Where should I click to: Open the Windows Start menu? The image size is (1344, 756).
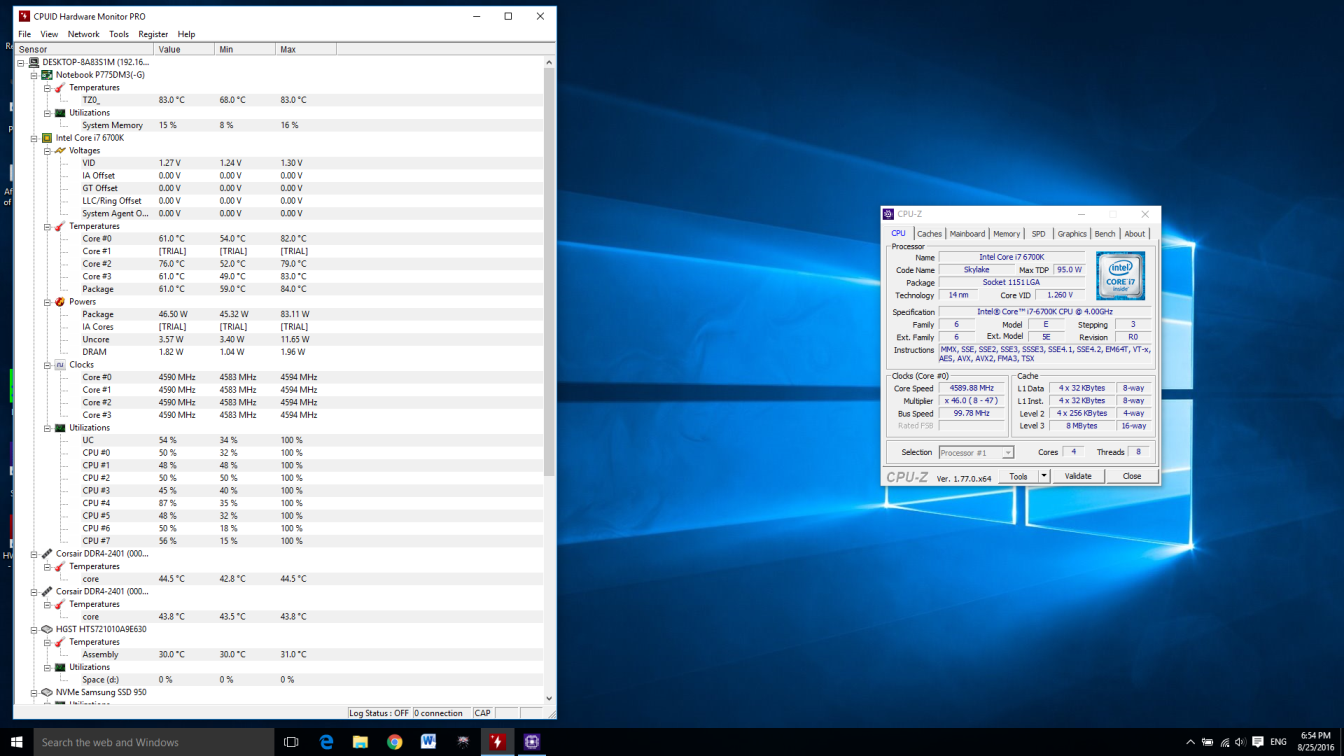[16, 742]
